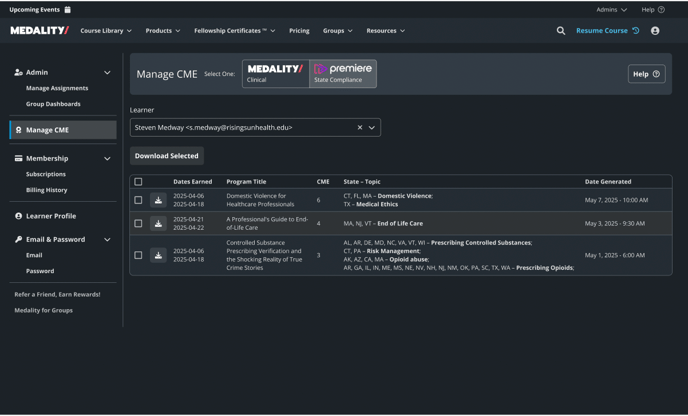Image resolution: width=688 pixels, height=416 pixels.
Task: Open the Course Library dropdown
Action: pos(106,31)
